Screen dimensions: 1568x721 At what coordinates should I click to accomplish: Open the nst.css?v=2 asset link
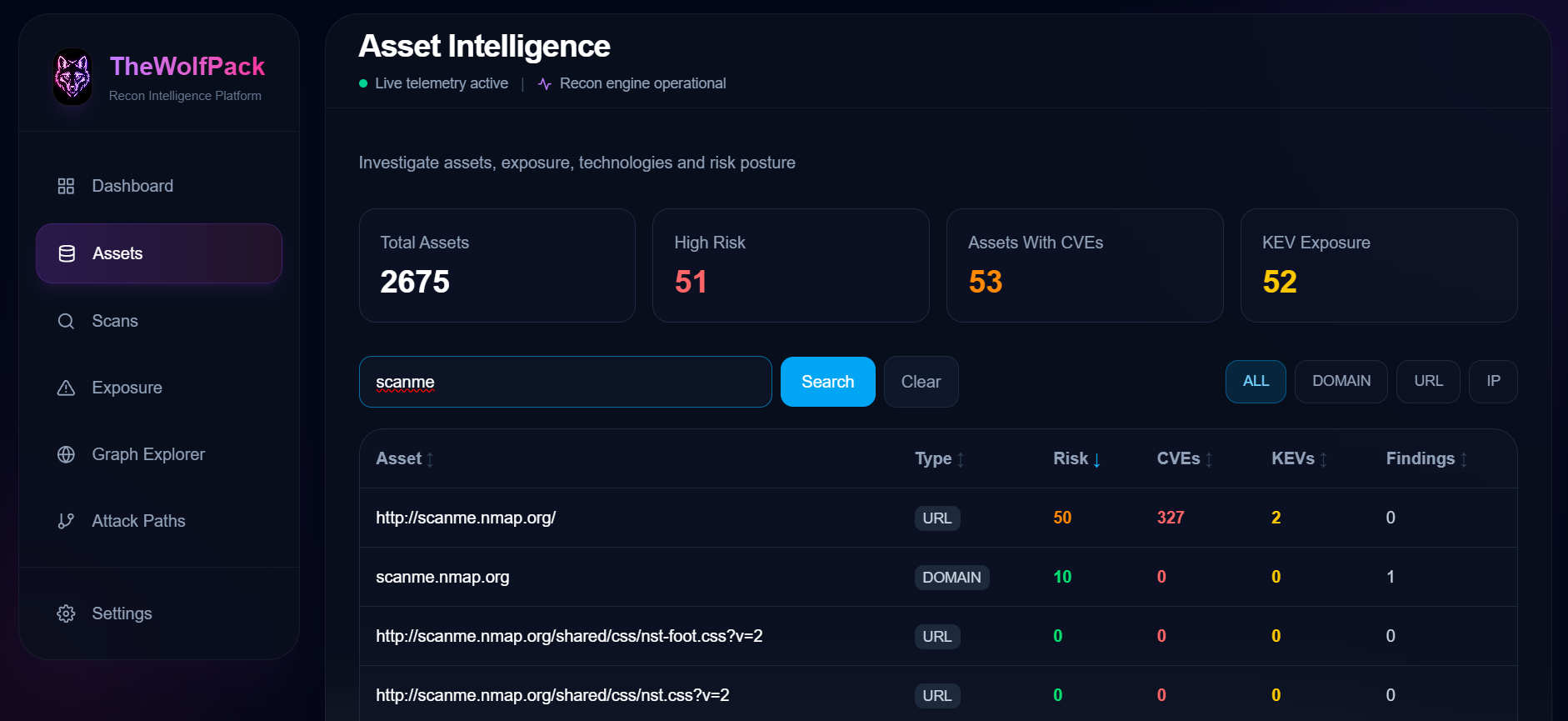pos(552,695)
